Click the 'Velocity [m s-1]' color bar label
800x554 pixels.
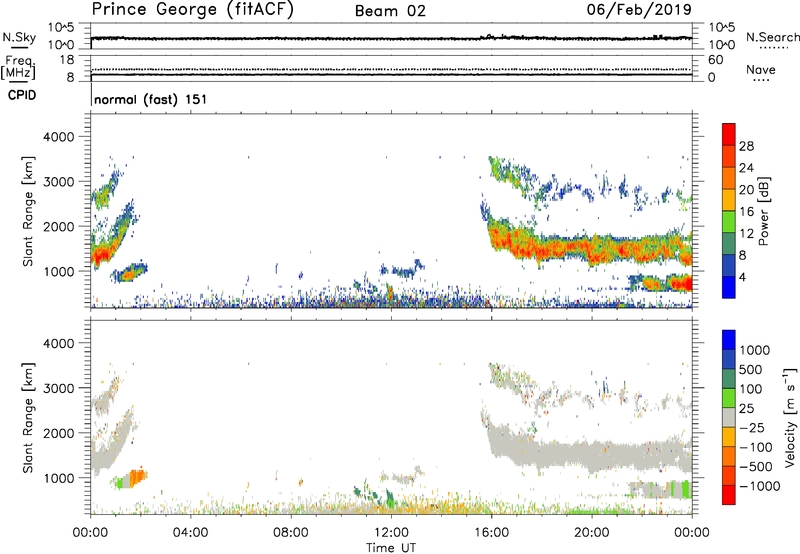[x=790, y=417]
